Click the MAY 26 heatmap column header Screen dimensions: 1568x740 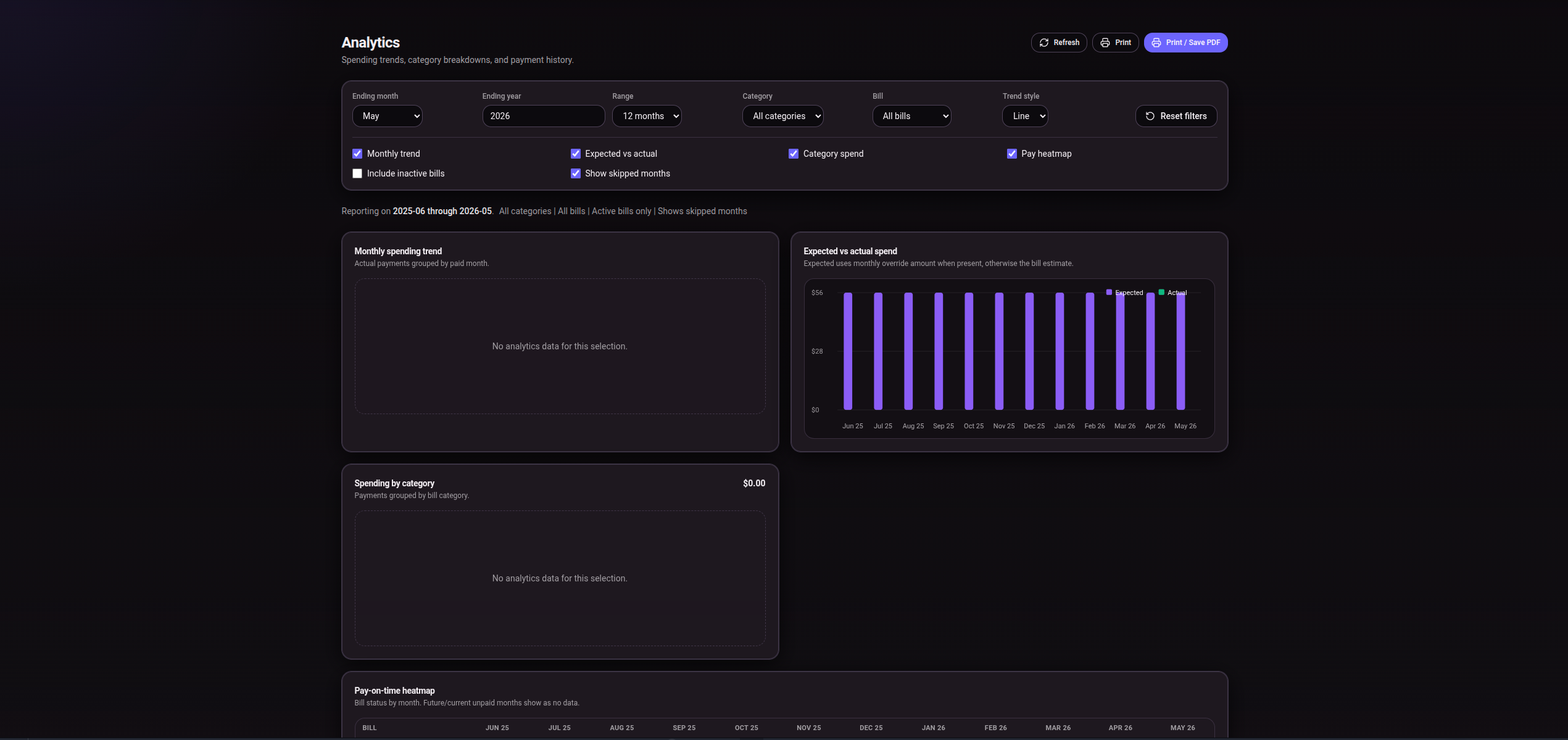coord(1183,728)
